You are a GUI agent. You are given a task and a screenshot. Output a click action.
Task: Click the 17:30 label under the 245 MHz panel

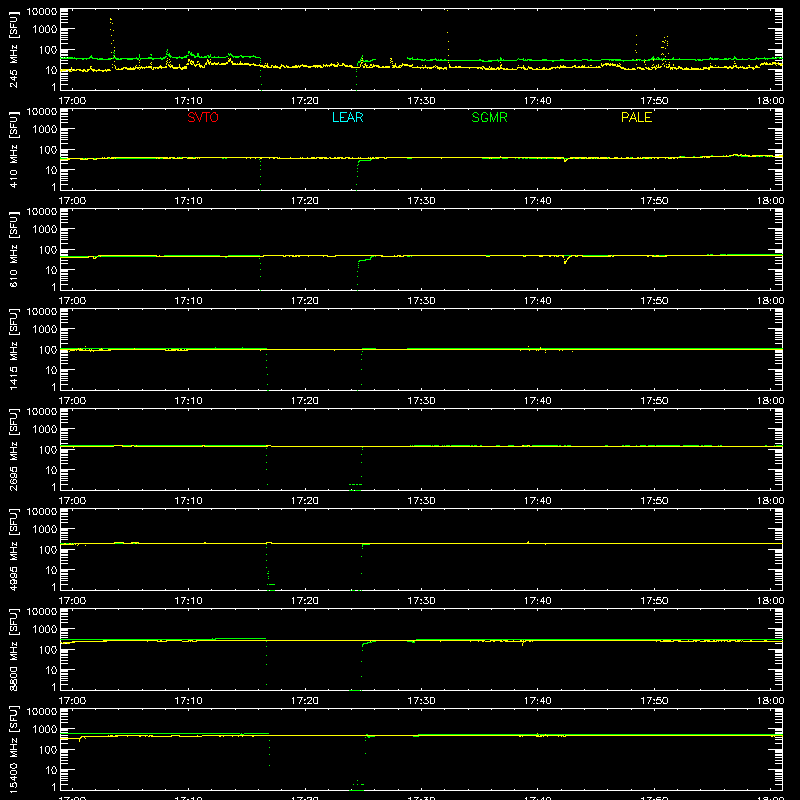[421, 101]
